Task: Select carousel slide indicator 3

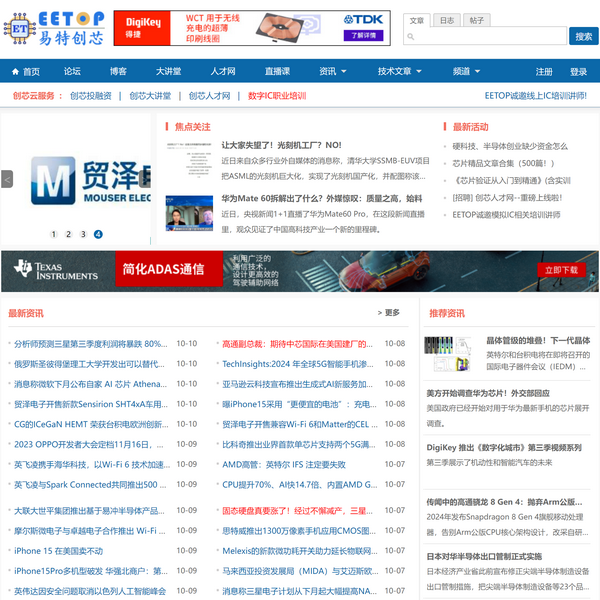Action: tap(83, 234)
